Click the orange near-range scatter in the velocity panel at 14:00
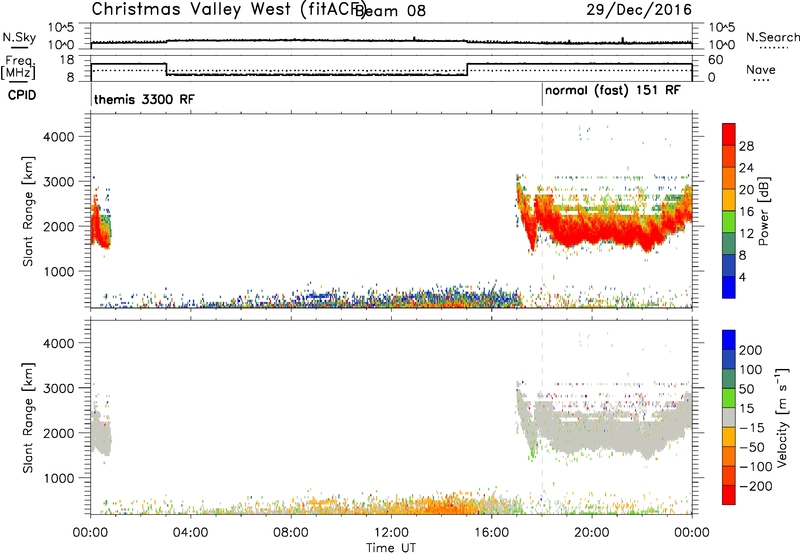 (x=441, y=506)
